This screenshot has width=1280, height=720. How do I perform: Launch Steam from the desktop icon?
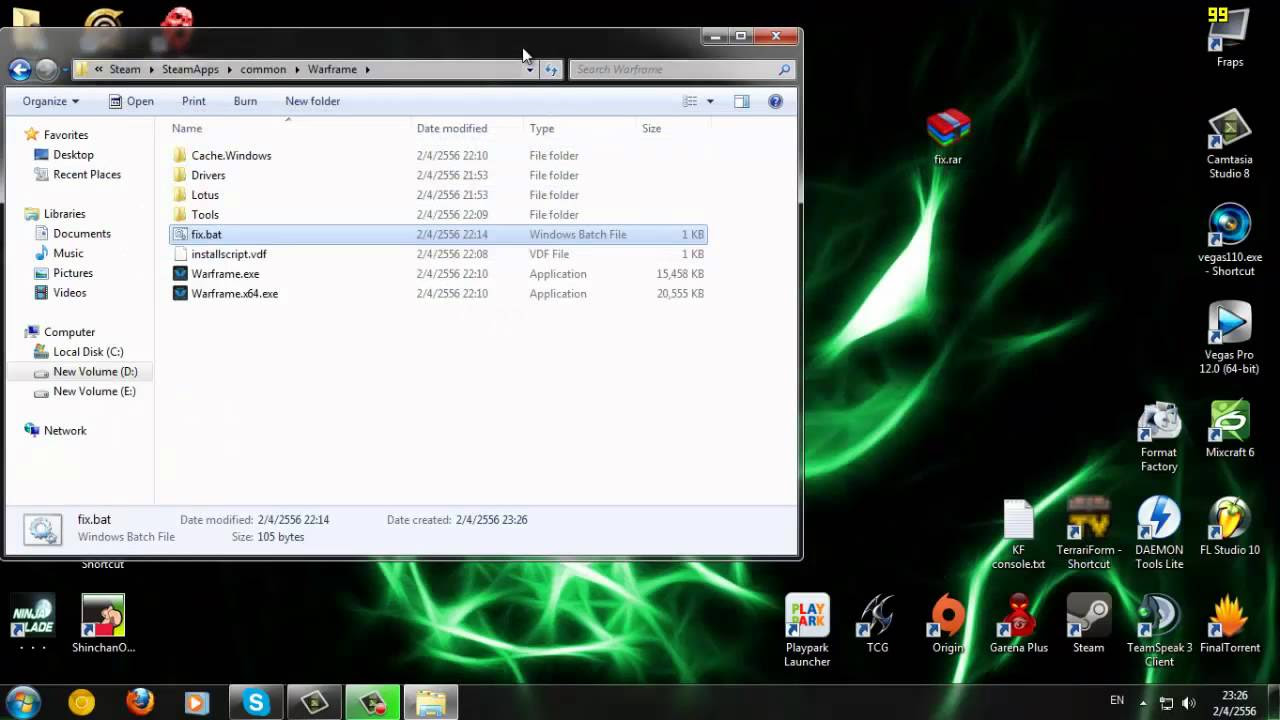pos(1088,624)
